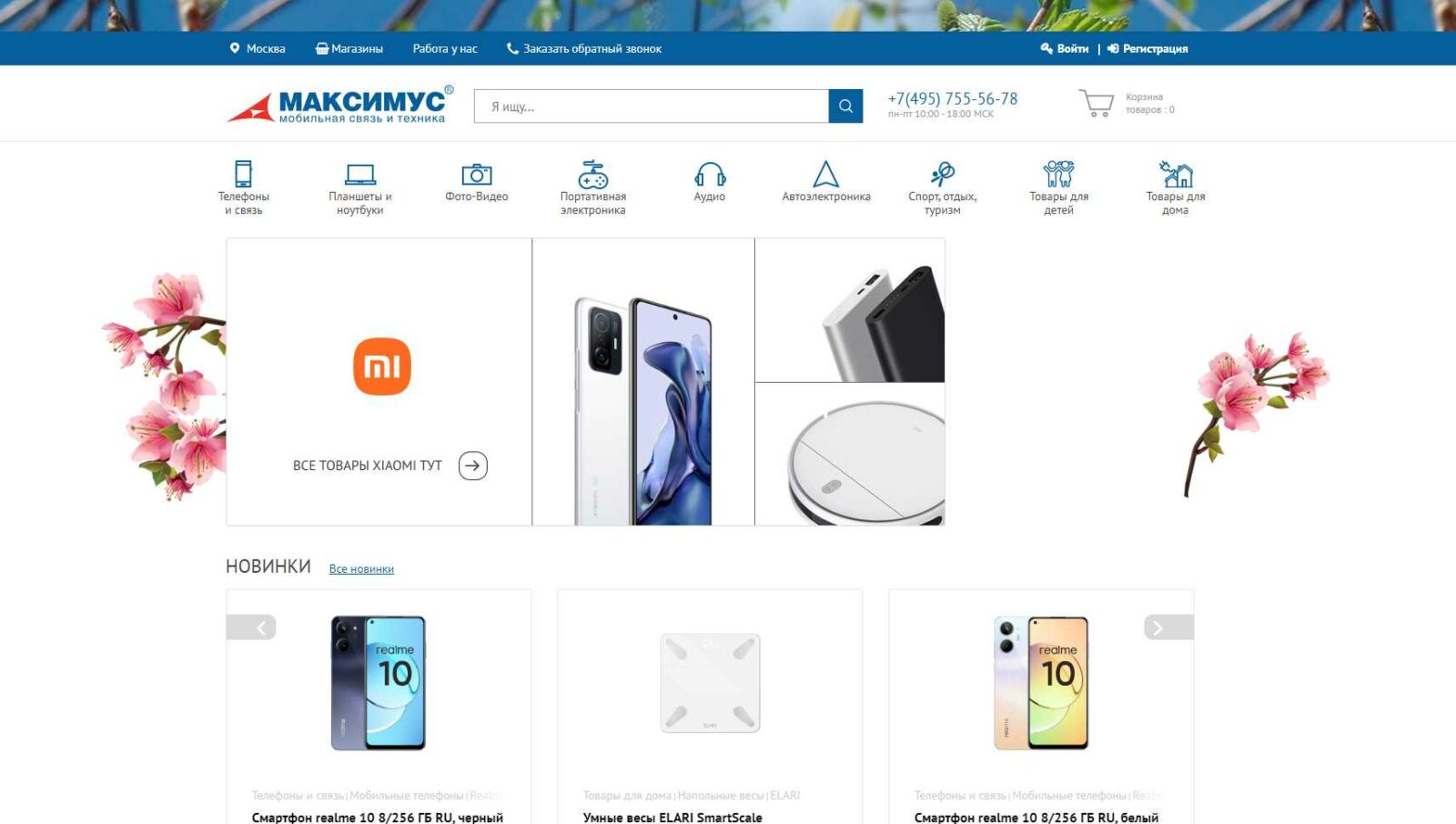Click the Все новинки link
The image size is (1456, 824).
coord(361,569)
